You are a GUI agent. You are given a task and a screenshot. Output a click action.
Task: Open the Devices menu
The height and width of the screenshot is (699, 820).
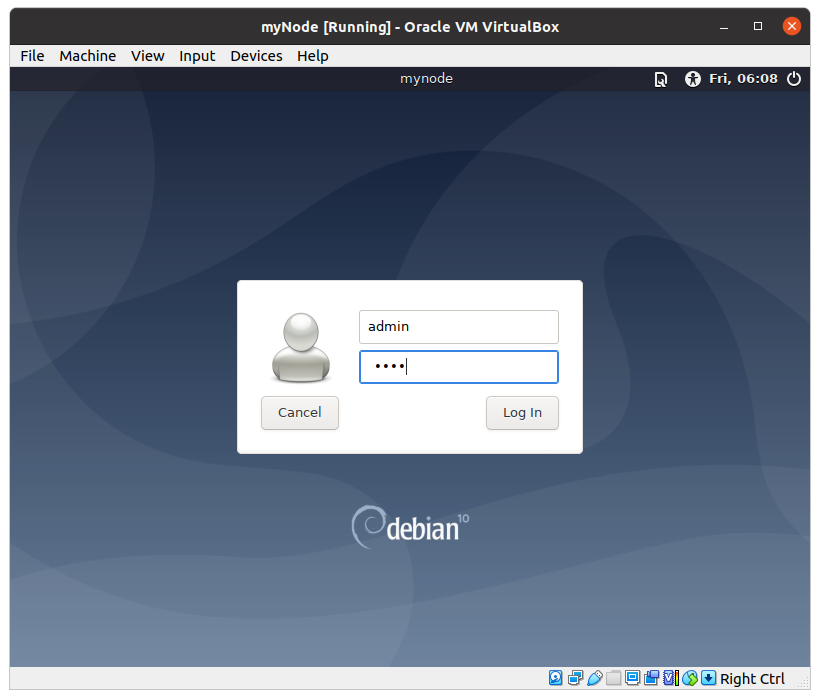pyautogui.click(x=256, y=56)
